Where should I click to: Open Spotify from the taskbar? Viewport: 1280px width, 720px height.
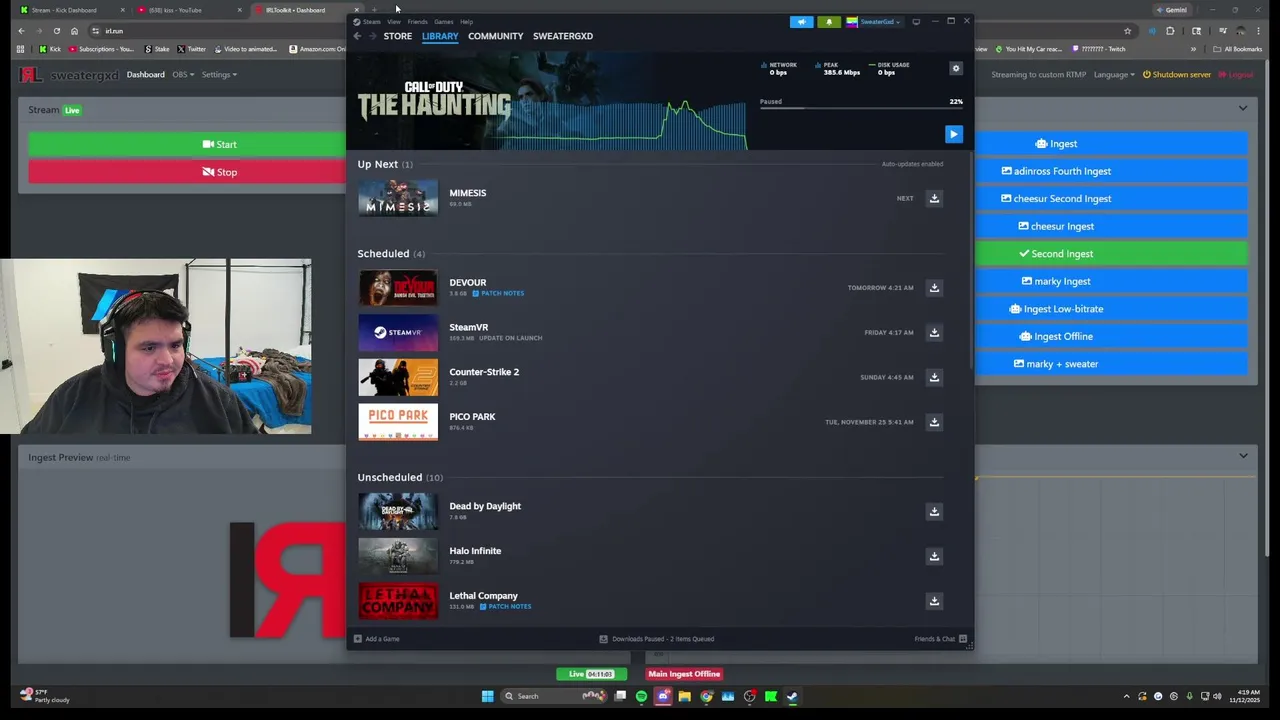641,696
